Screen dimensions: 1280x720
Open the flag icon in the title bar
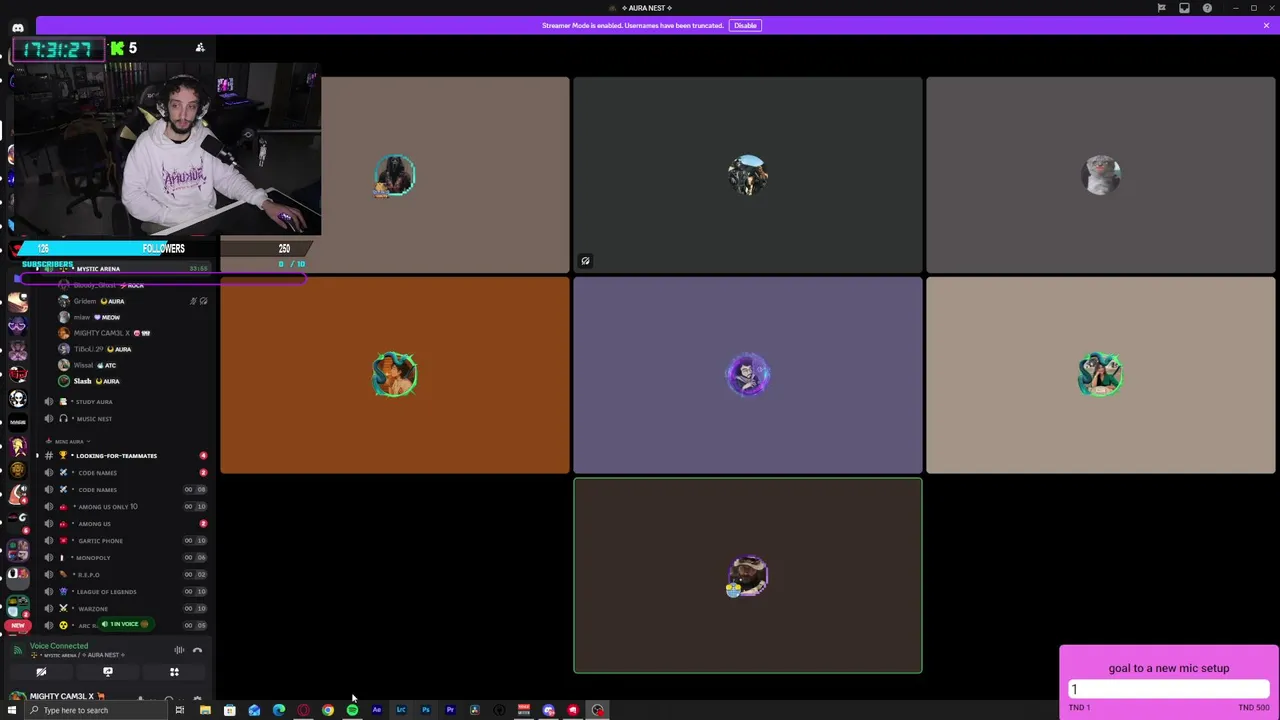click(1161, 8)
